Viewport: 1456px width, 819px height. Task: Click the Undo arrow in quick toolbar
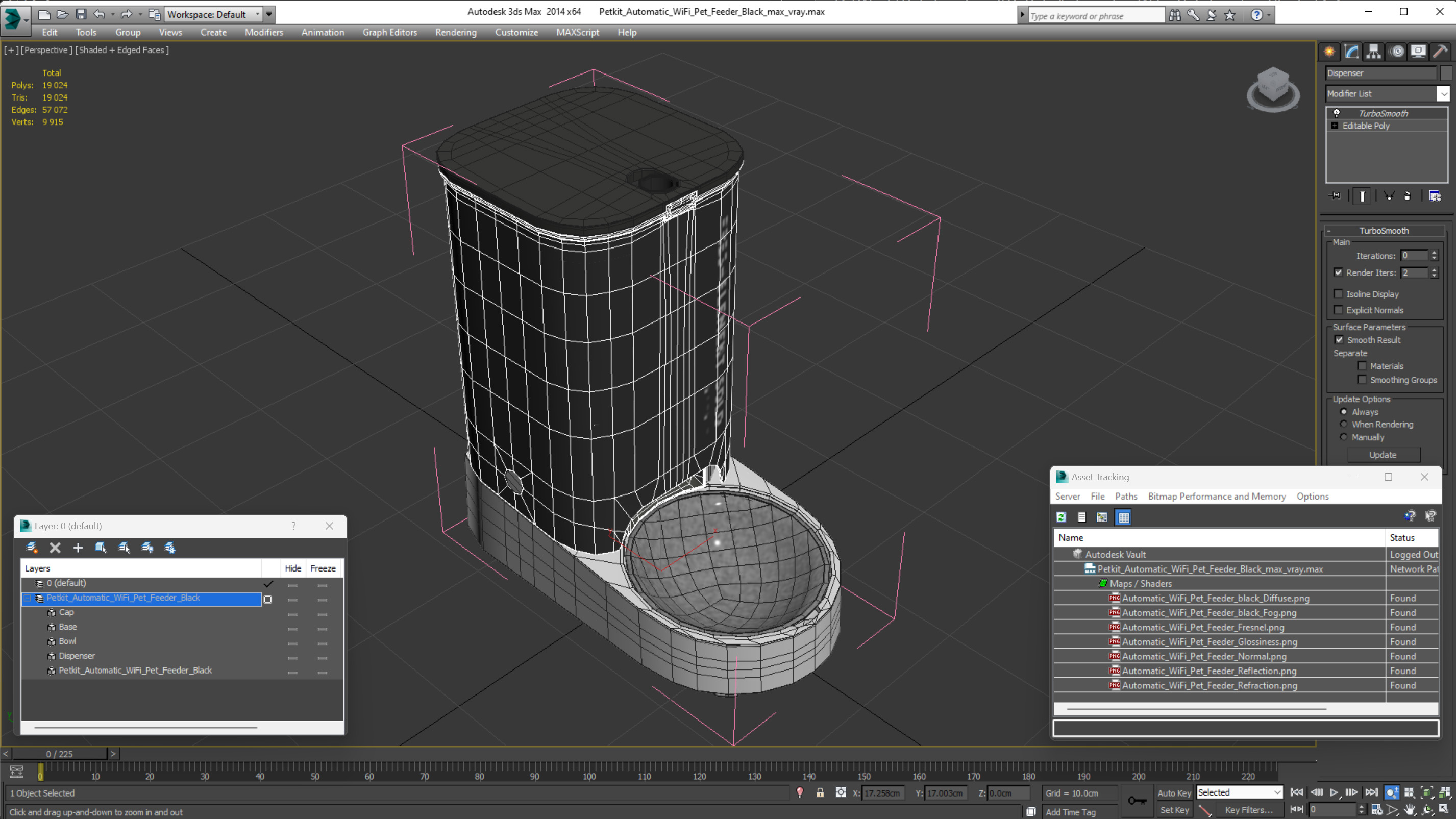100,14
